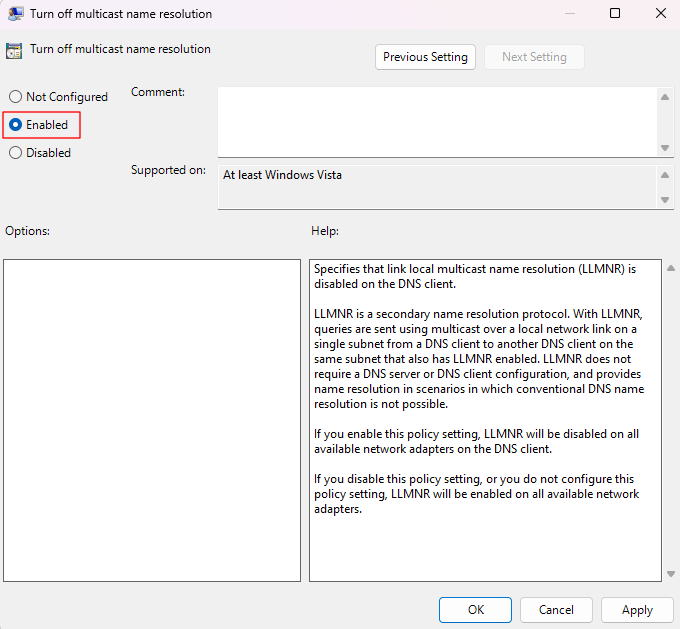Screen dimensions: 680x629
Task: Click the paragraph starting 'If you enable this policy'
Action: pyautogui.click(x=476, y=441)
